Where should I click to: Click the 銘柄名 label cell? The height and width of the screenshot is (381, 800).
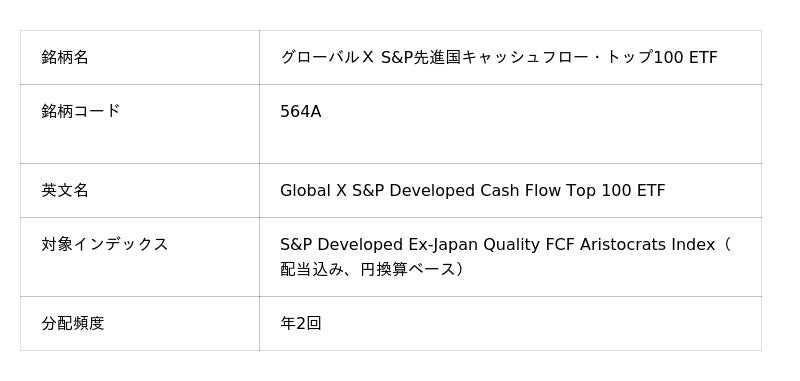(140, 57)
